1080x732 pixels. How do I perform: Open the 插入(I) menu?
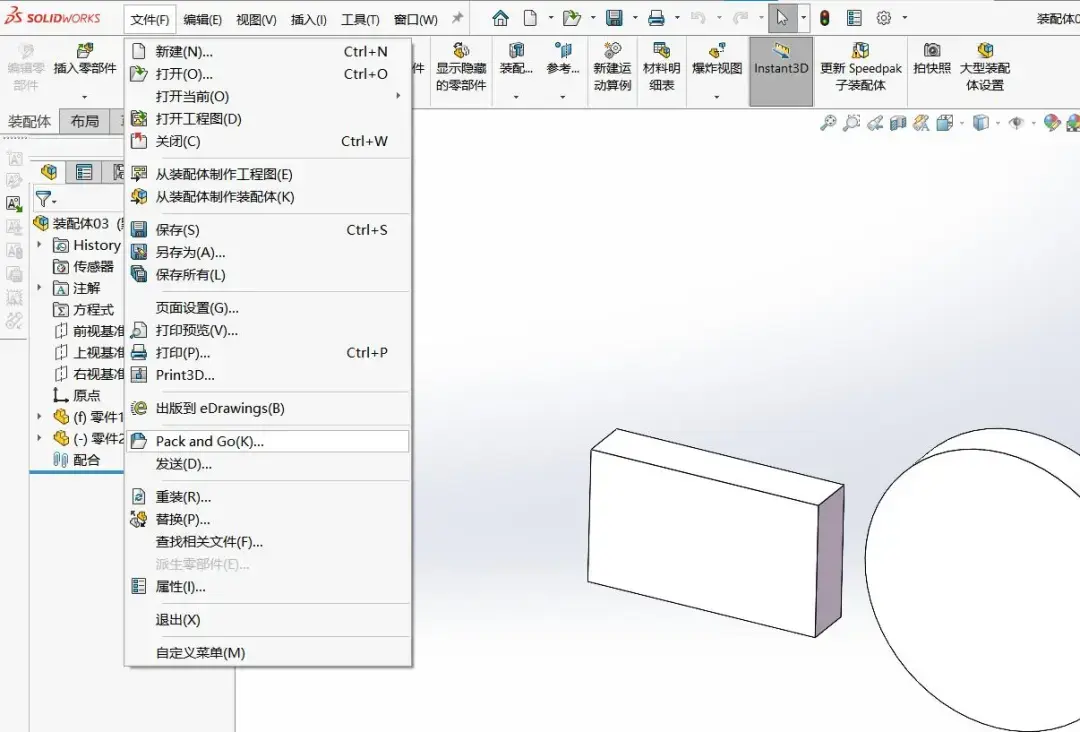coord(309,19)
